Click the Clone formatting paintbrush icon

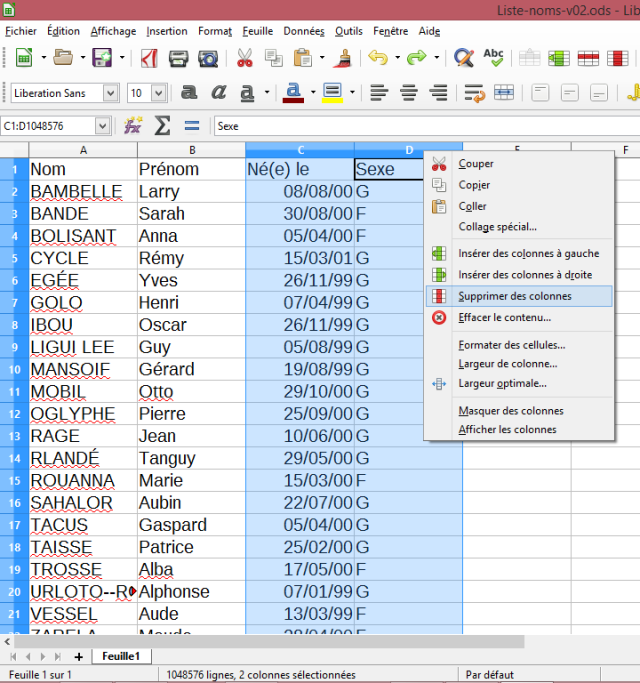pos(343,57)
